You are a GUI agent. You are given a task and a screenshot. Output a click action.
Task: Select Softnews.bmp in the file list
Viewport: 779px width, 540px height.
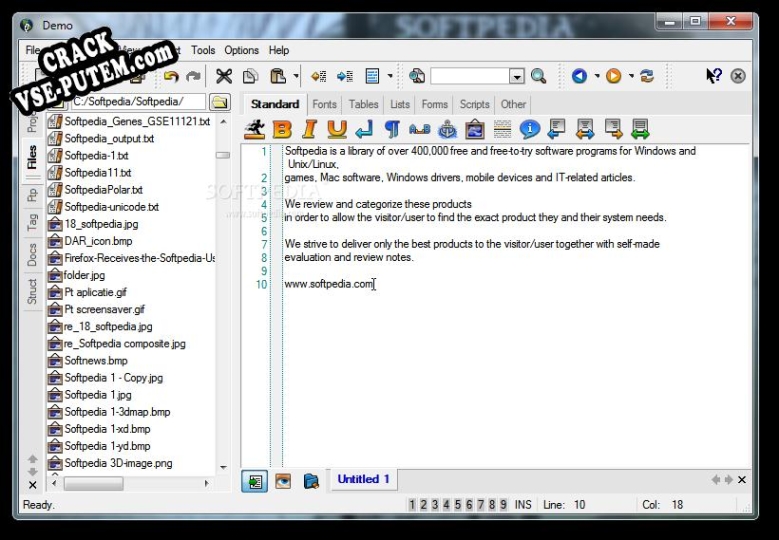tap(96, 361)
